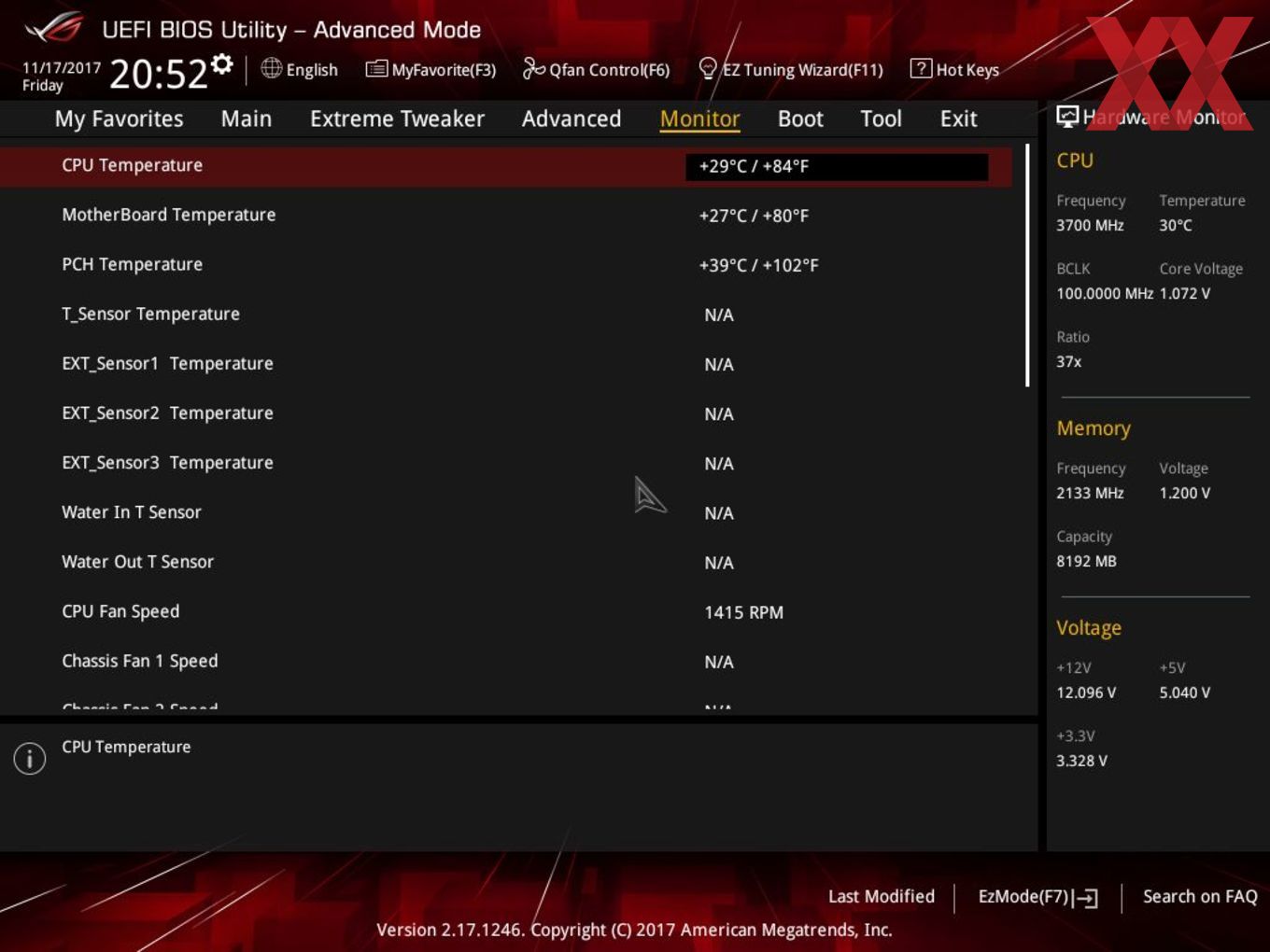
Task: Click the ROG logo icon
Action: pyautogui.click(x=53, y=27)
